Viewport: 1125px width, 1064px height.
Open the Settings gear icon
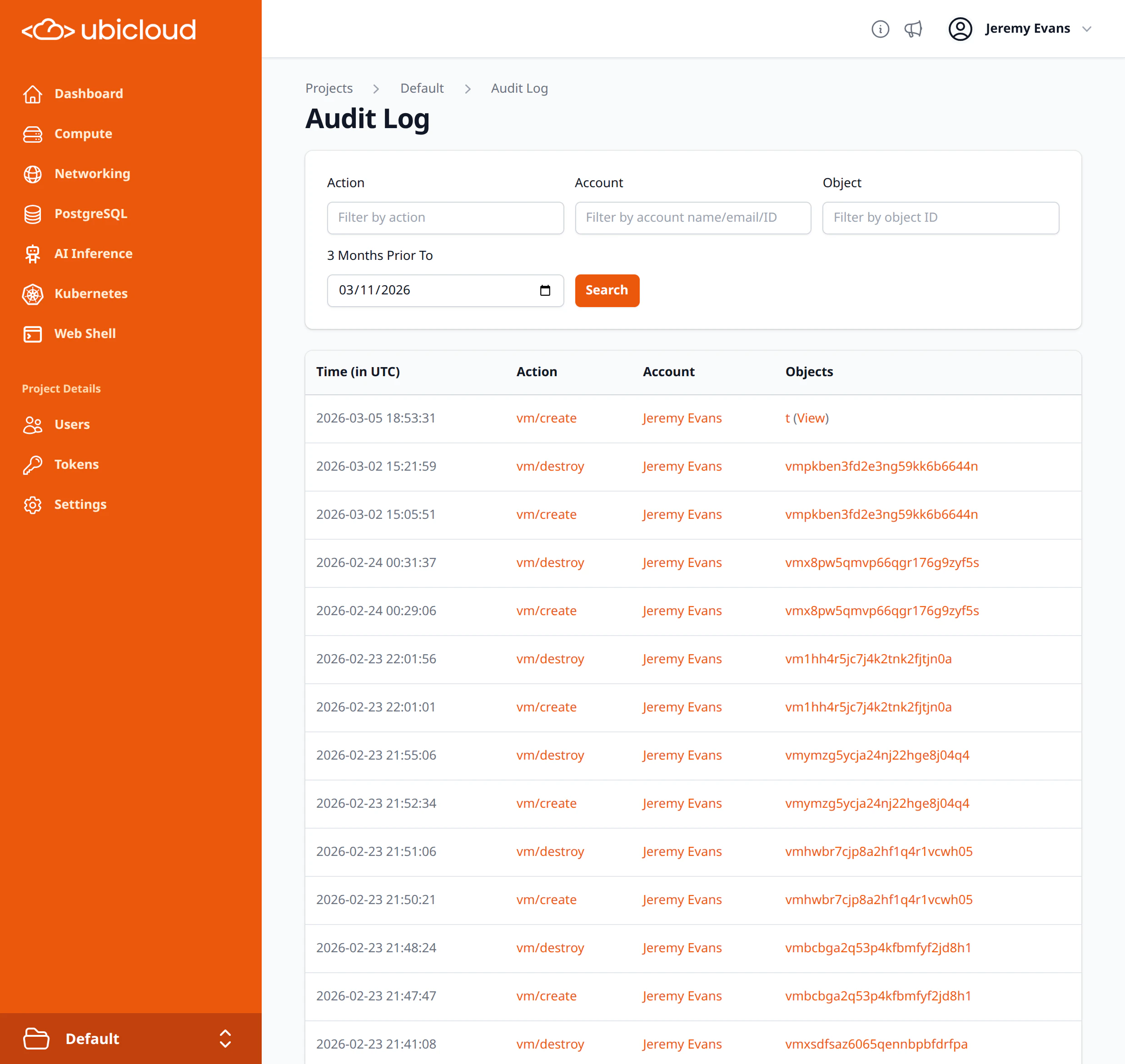click(33, 505)
